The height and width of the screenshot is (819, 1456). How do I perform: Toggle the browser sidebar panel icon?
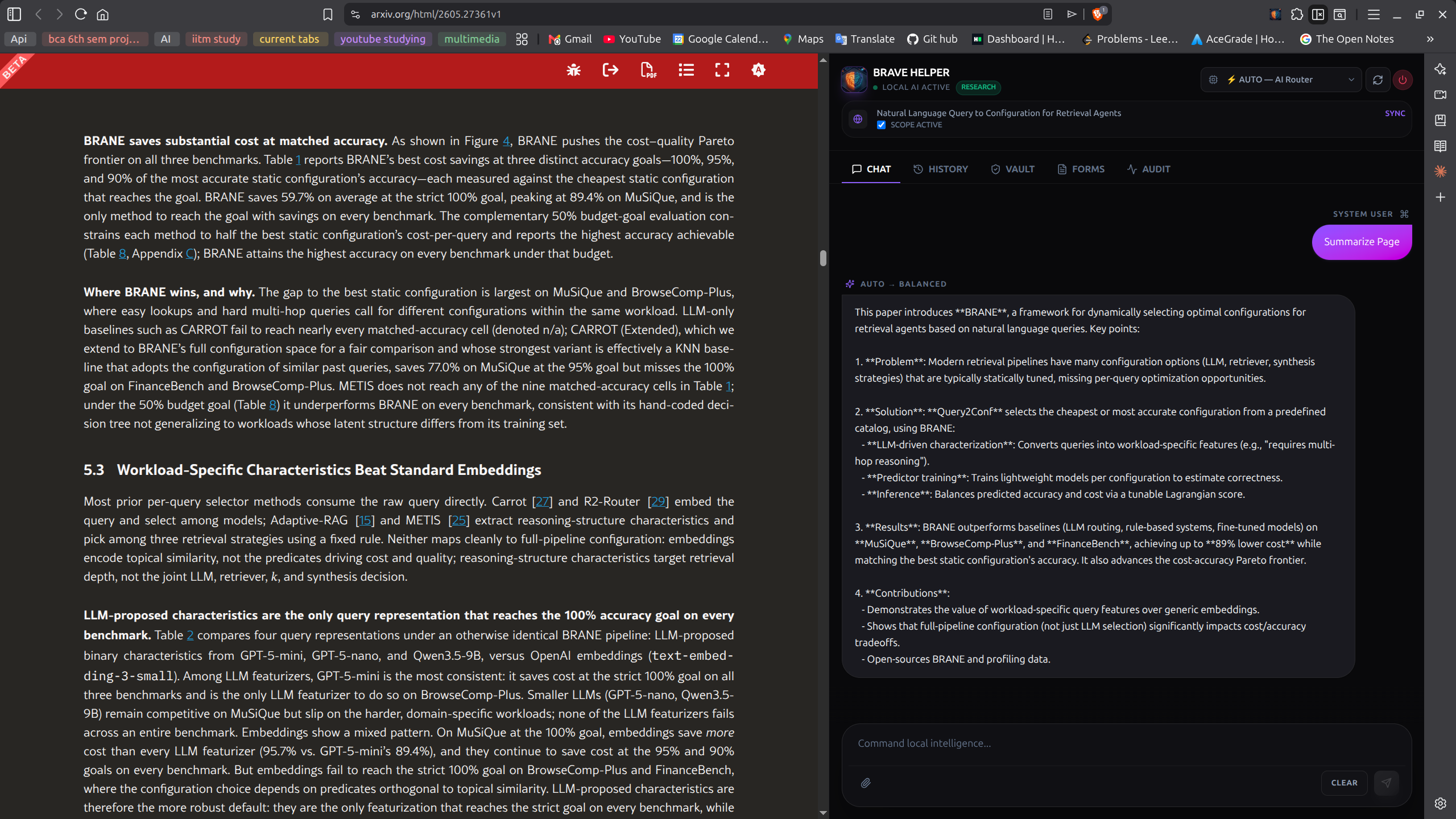(x=14, y=14)
